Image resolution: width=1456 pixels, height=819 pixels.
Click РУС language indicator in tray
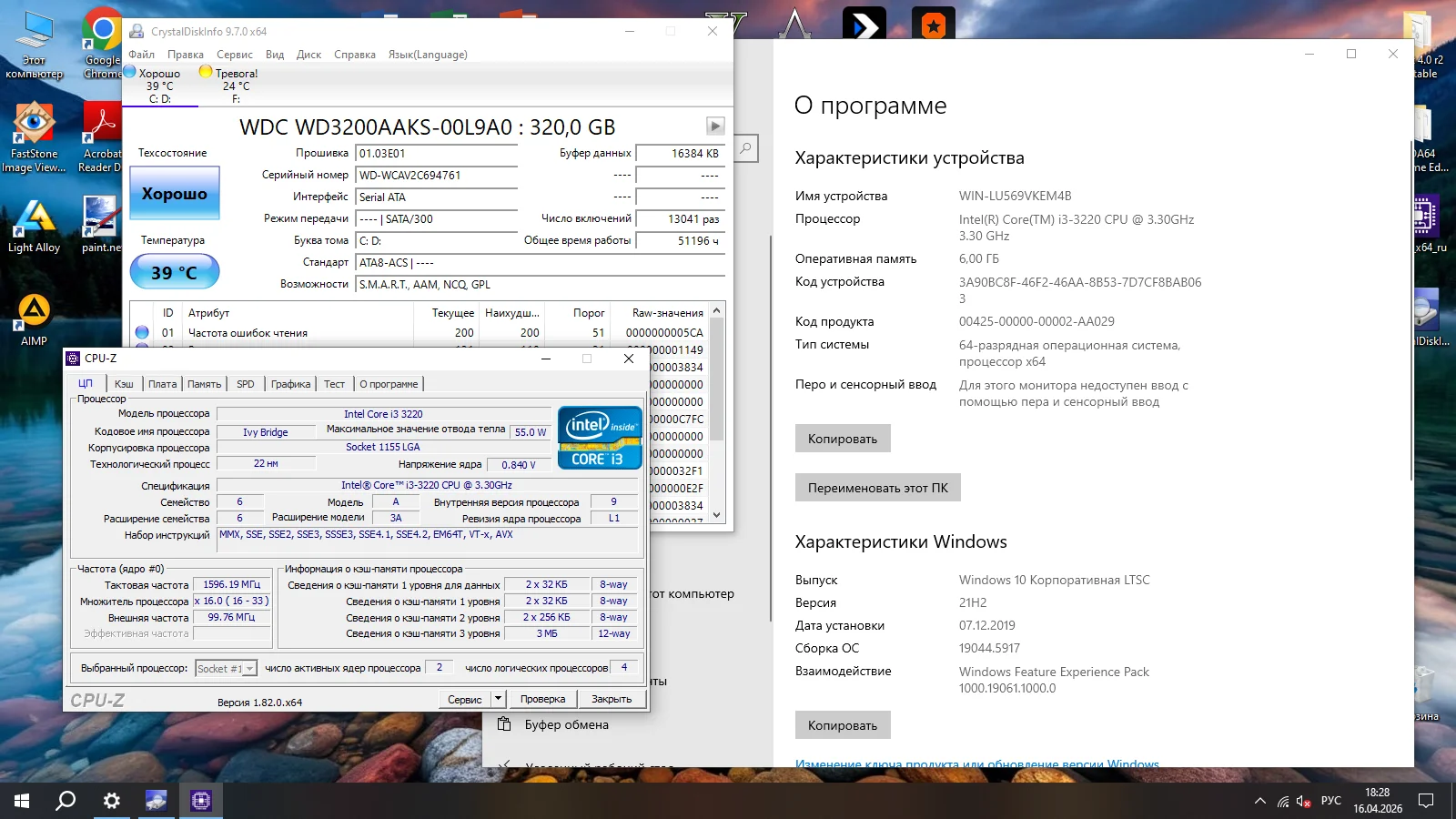point(1331,801)
